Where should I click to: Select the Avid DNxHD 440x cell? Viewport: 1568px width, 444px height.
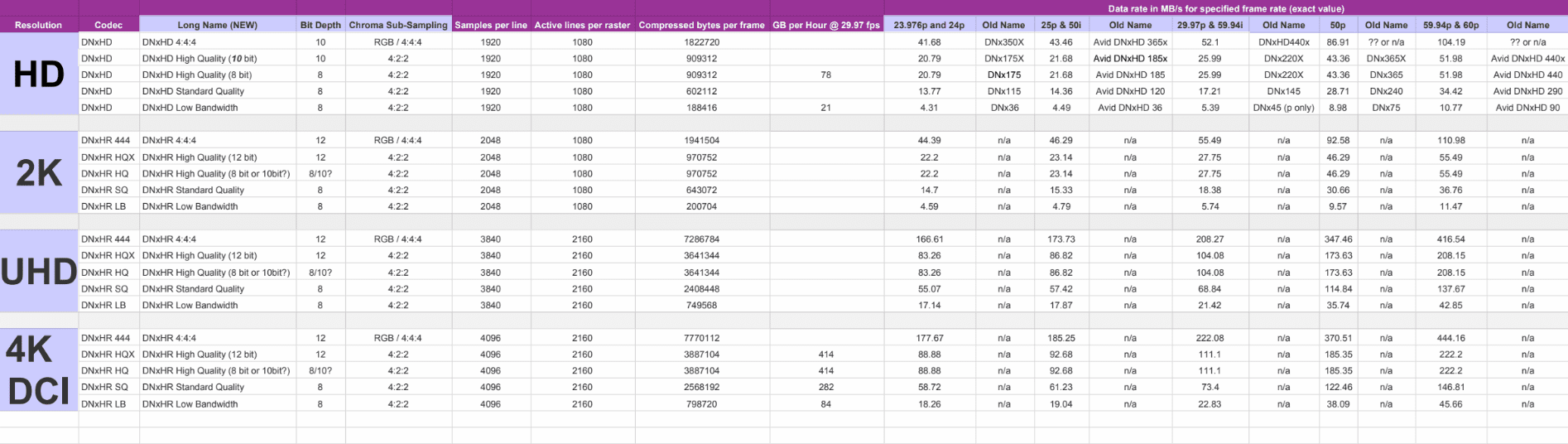[x=1527, y=58]
